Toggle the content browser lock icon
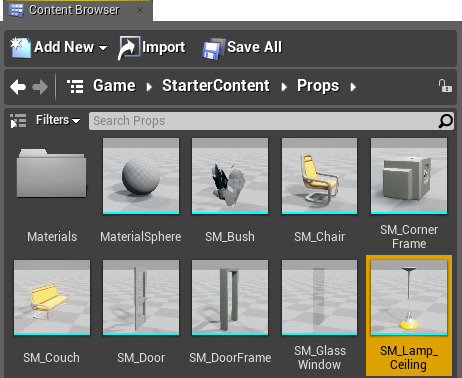Image resolution: width=462 pixels, height=378 pixels. pyautogui.click(x=445, y=86)
